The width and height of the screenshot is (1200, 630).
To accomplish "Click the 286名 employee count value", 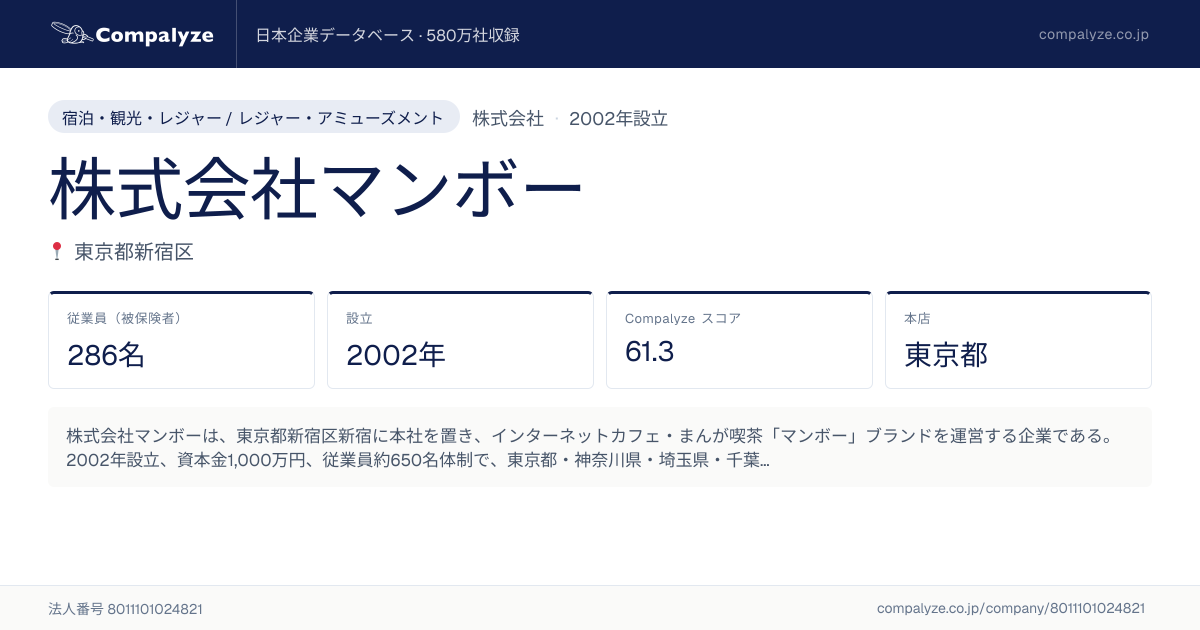I will 106,355.
